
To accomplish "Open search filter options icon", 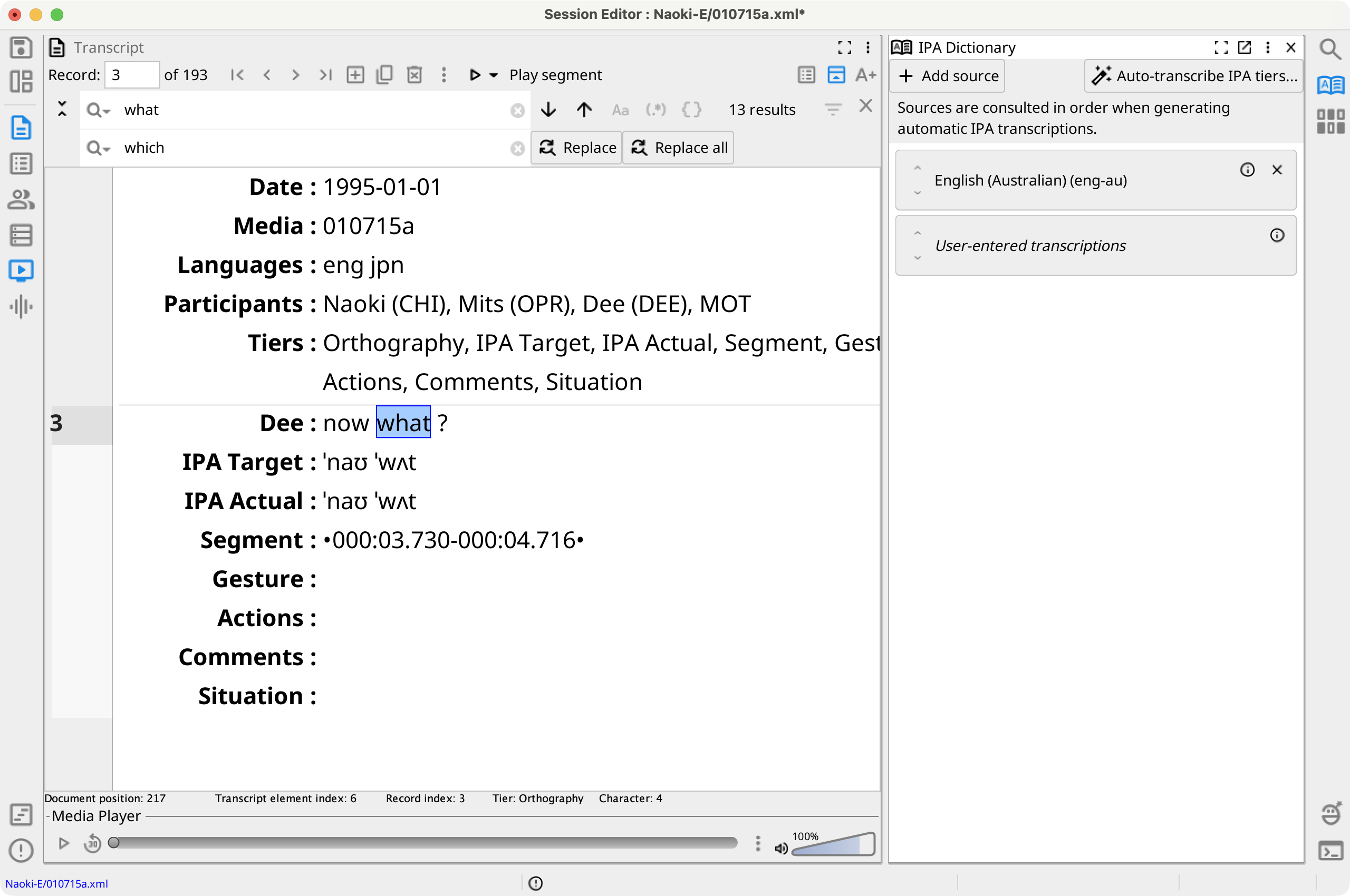I will (833, 110).
